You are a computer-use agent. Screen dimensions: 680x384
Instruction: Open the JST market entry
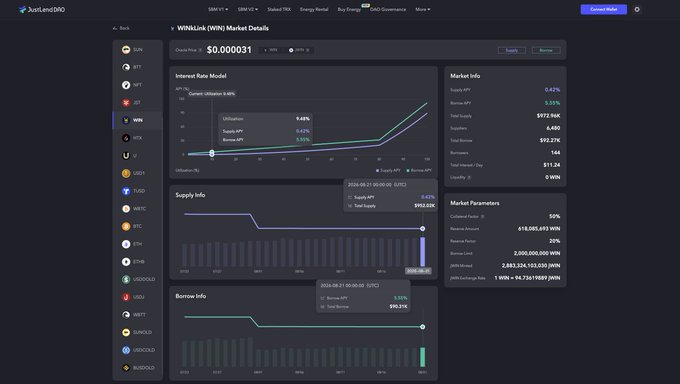click(x=137, y=103)
